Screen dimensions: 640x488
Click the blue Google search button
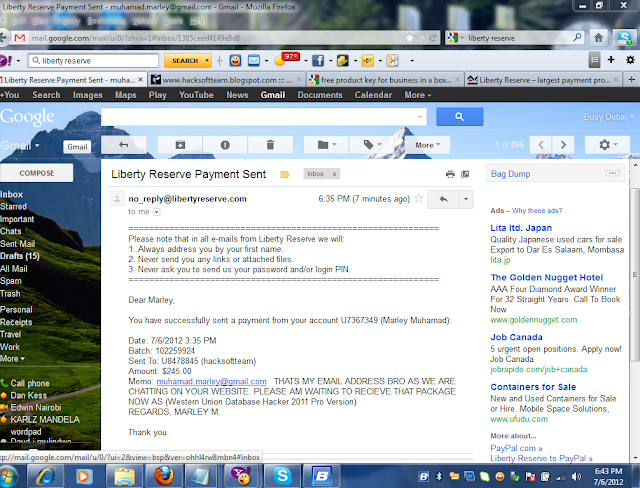pyautogui.click(x=460, y=117)
